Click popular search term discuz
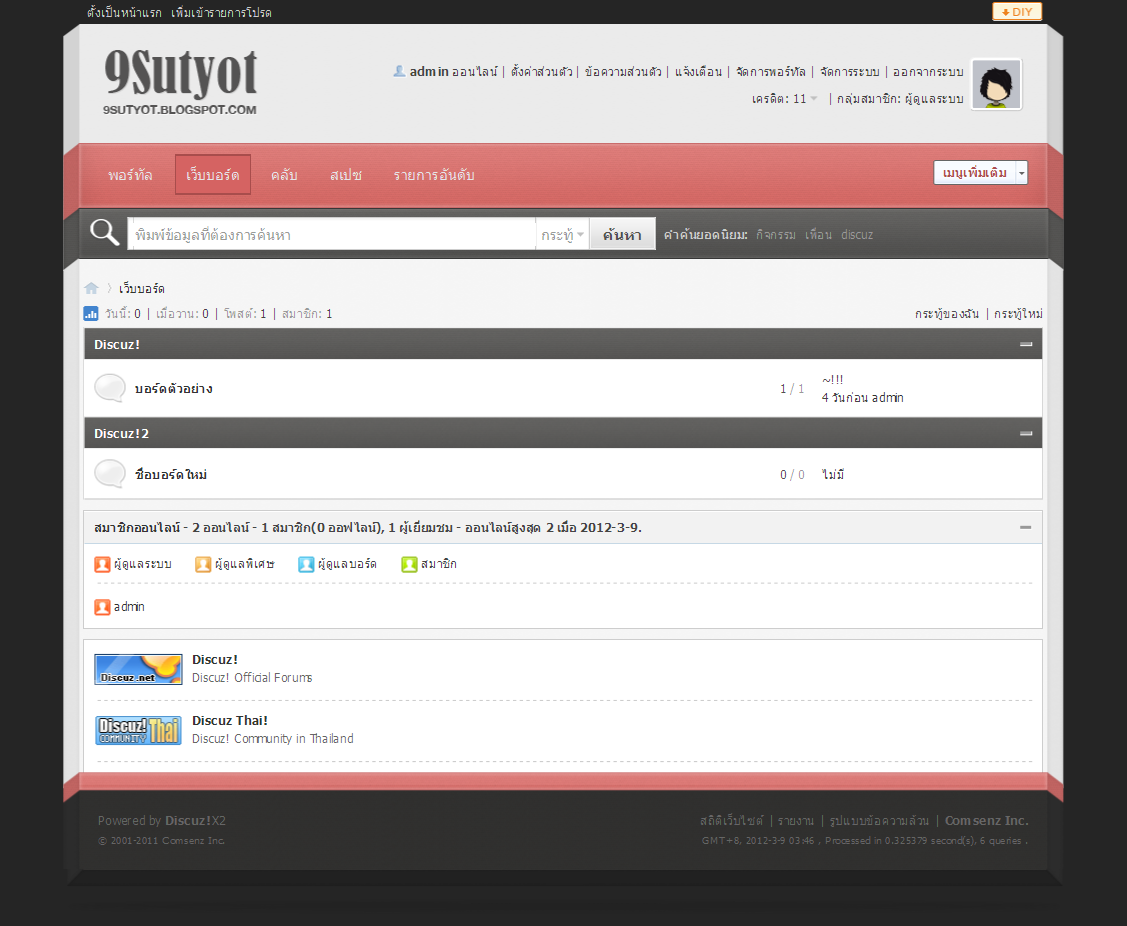The height and width of the screenshot is (926, 1127). (857, 234)
